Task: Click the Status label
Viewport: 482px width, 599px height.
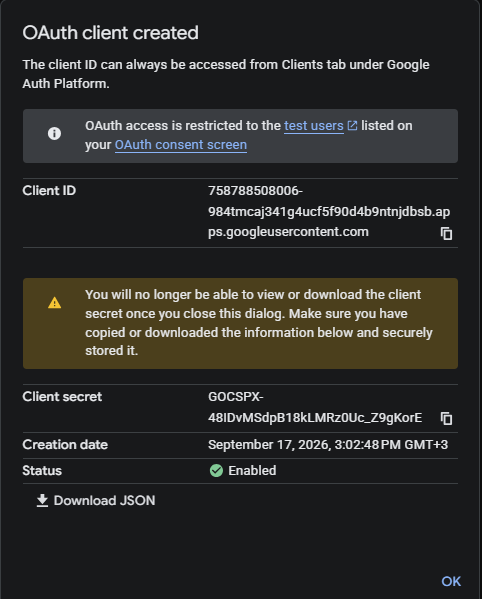Action: tap(42, 471)
